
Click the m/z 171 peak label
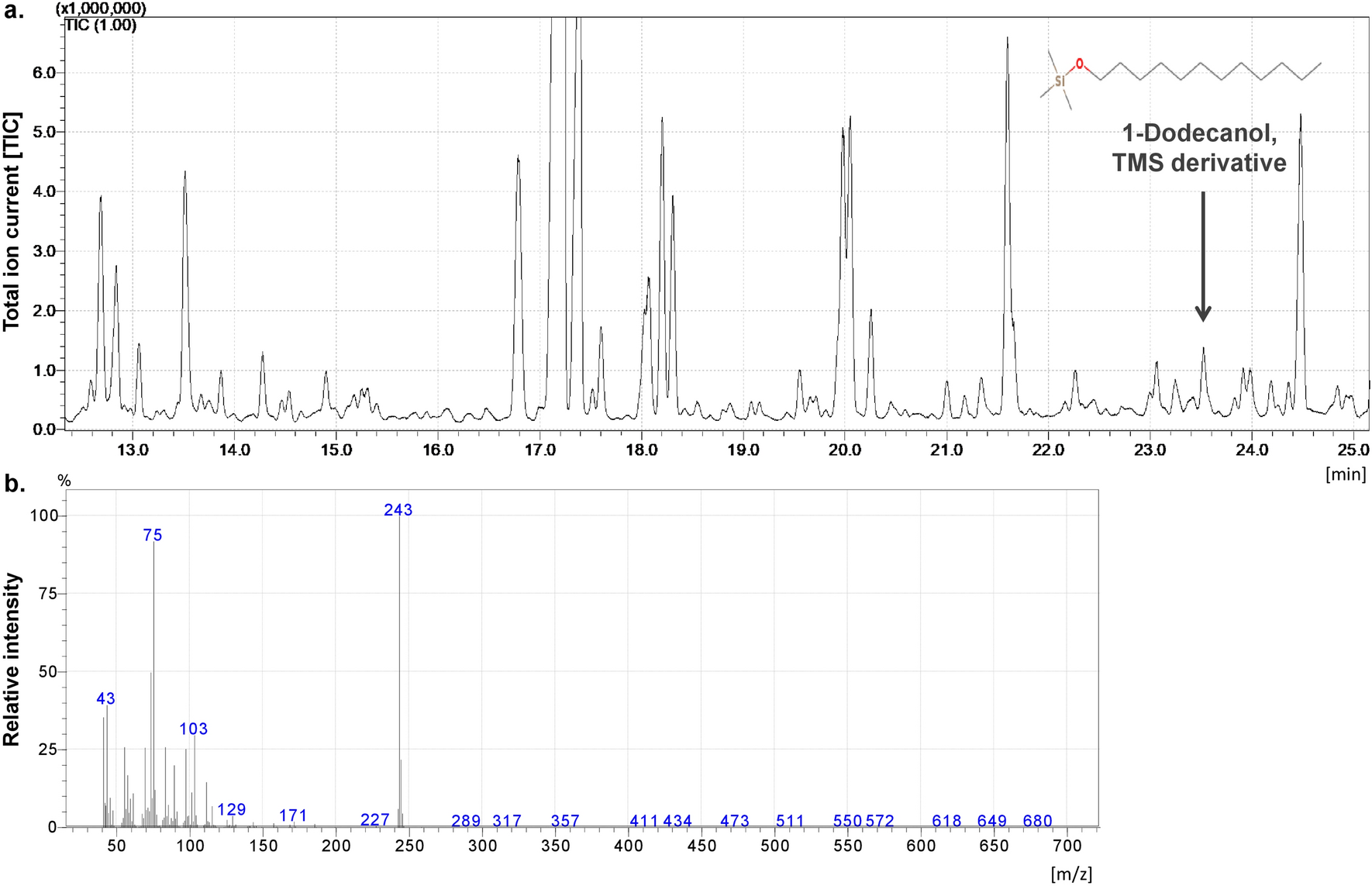[x=294, y=816]
